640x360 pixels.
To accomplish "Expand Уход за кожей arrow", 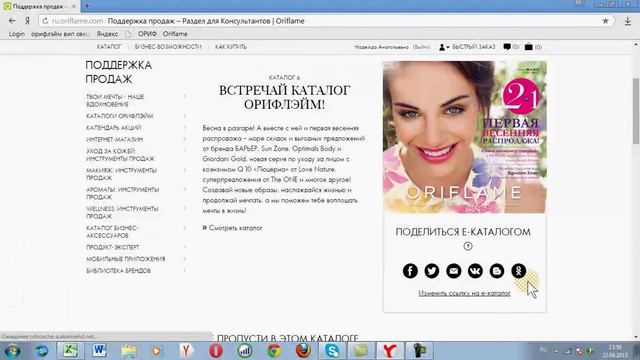I will tap(184, 151).
